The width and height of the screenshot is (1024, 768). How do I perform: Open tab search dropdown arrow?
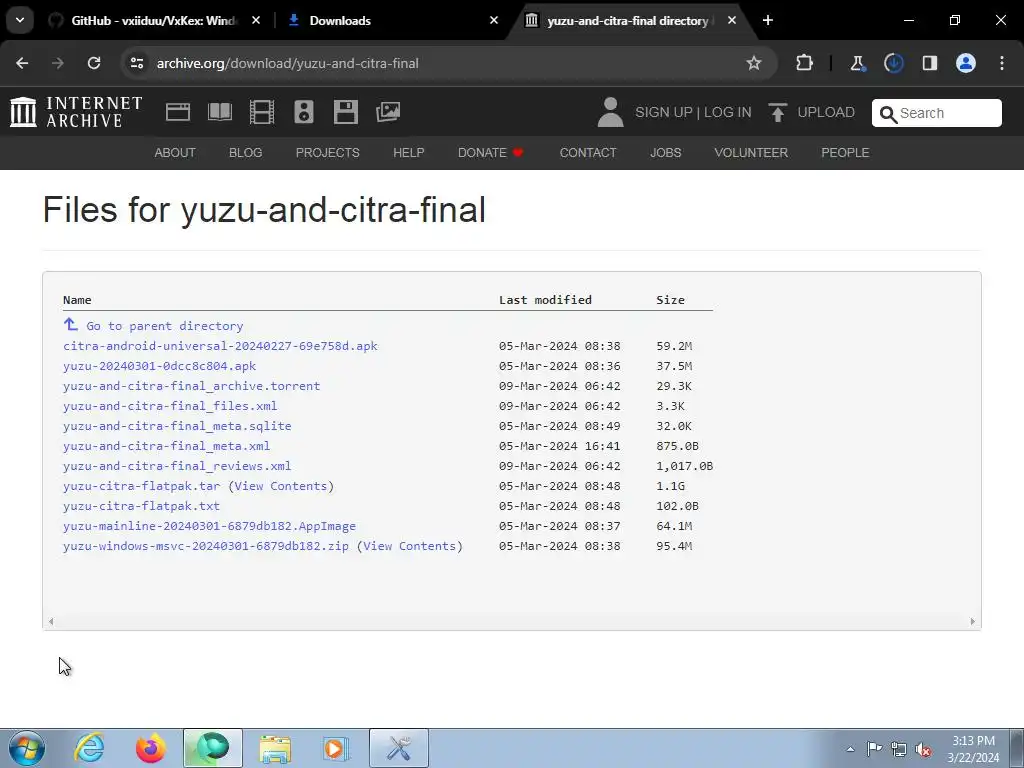click(20, 20)
